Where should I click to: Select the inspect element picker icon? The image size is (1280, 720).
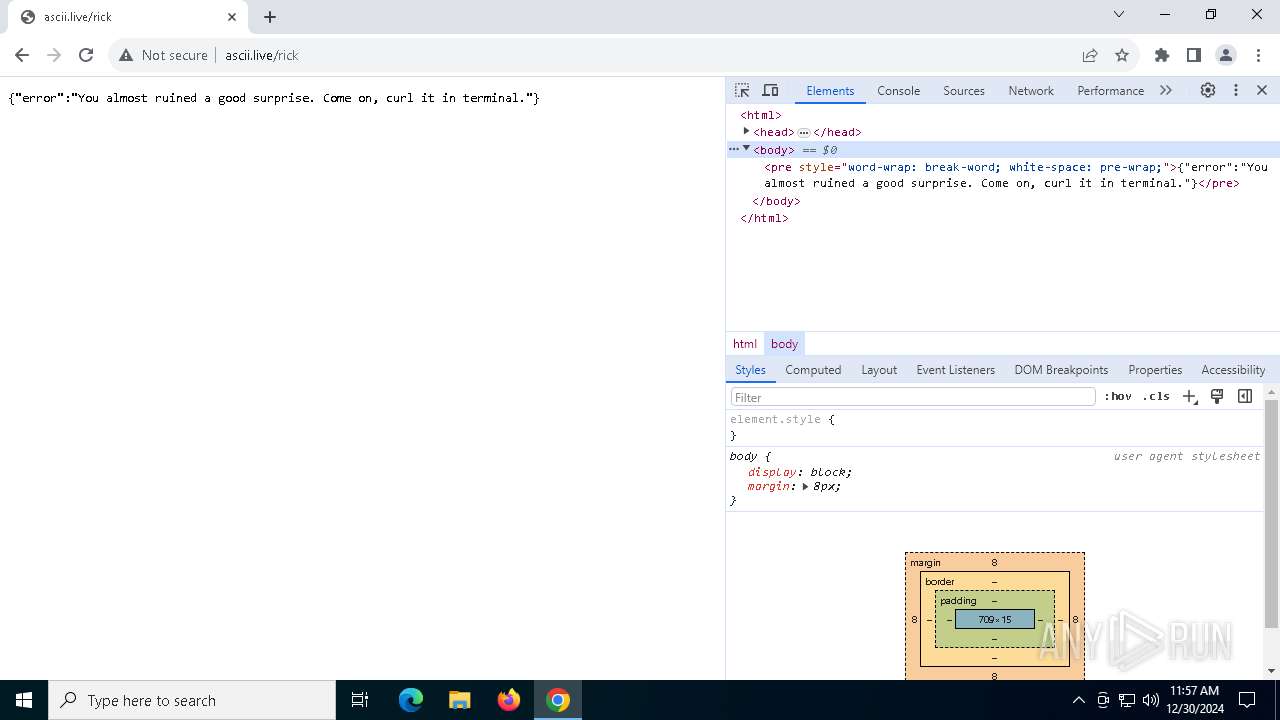(x=742, y=90)
